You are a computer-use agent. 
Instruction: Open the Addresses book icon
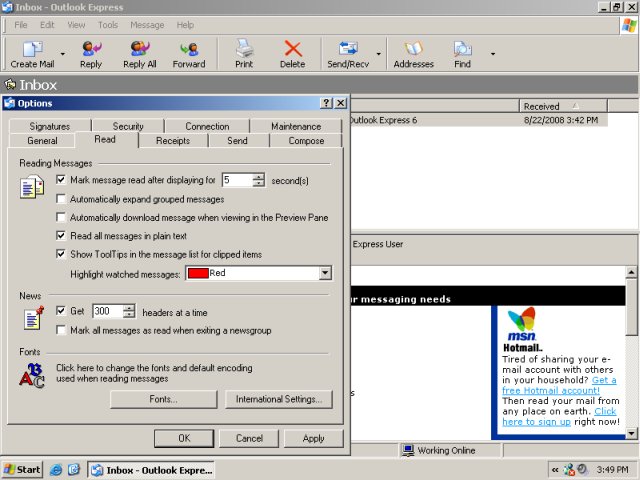413,49
